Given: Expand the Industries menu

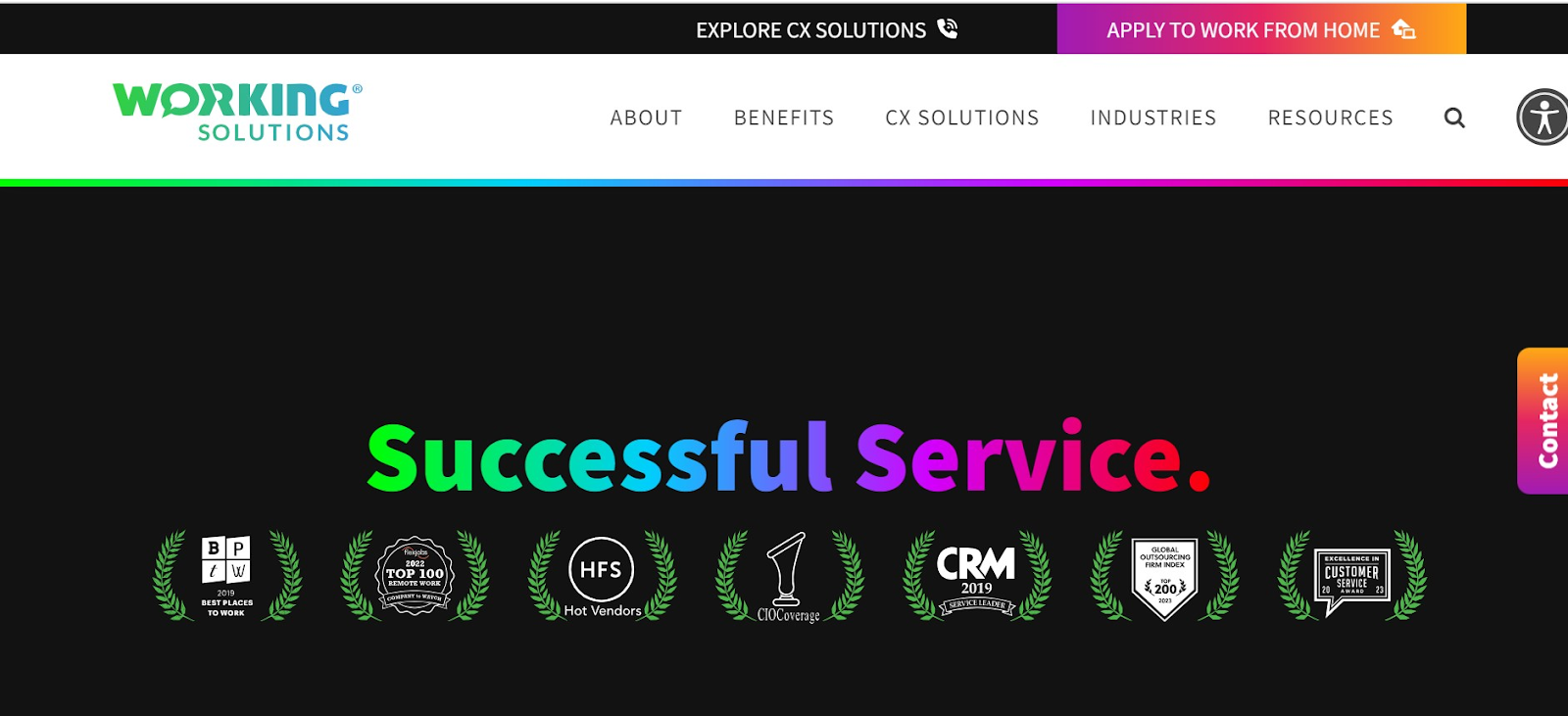Looking at the screenshot, I should click(1153, 118).
